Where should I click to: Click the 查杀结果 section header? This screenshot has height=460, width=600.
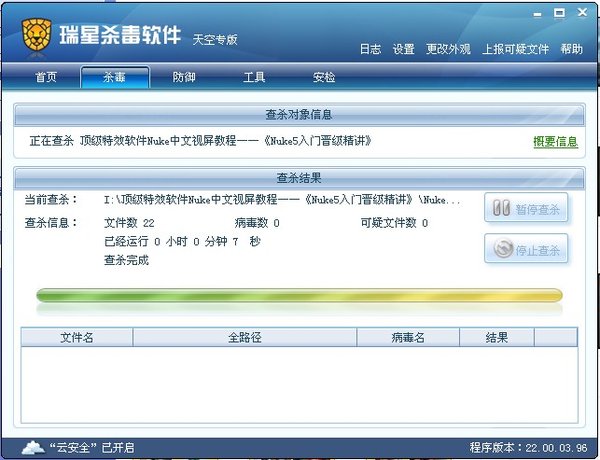click(x=299, y=178)
